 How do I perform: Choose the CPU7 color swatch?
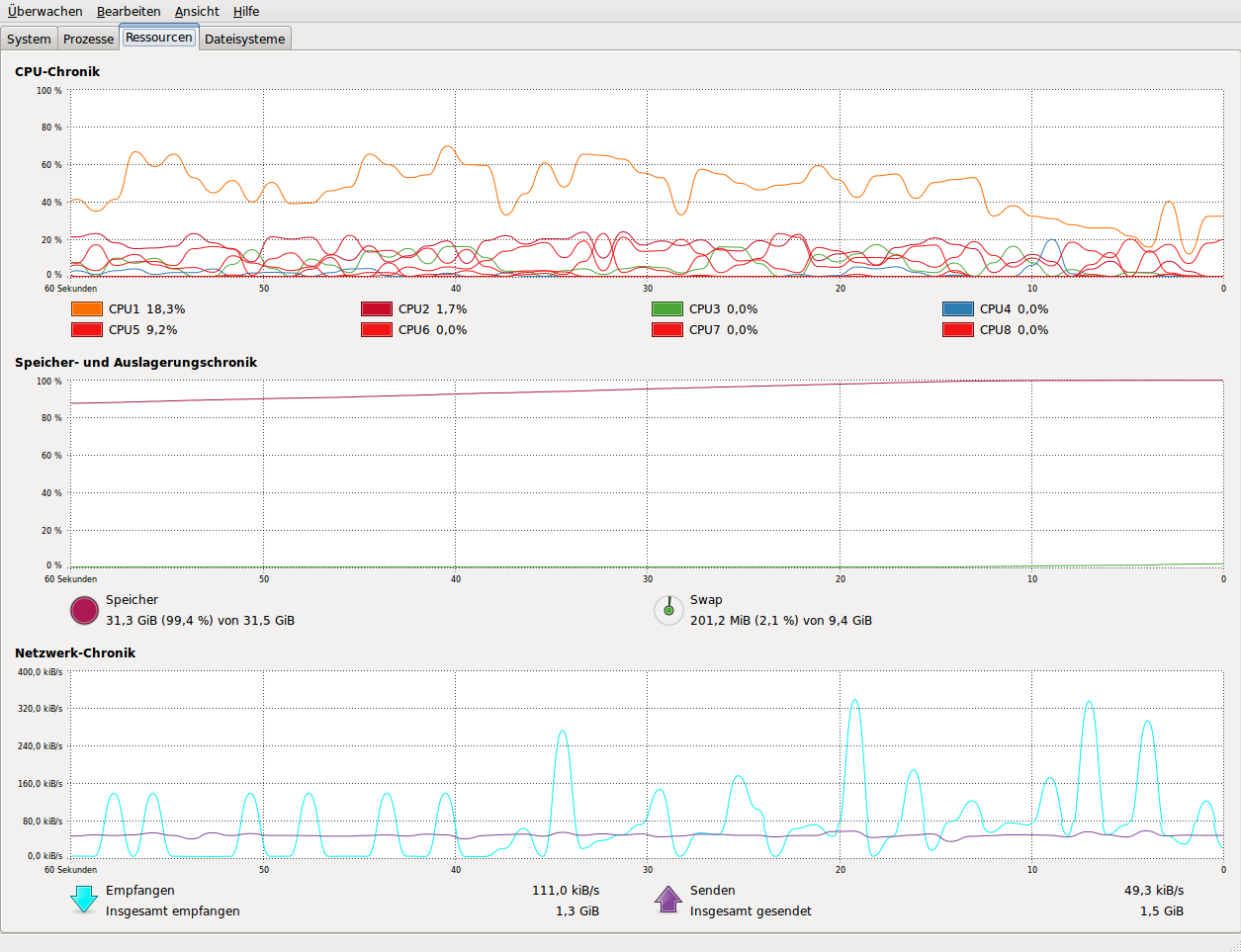667,330
